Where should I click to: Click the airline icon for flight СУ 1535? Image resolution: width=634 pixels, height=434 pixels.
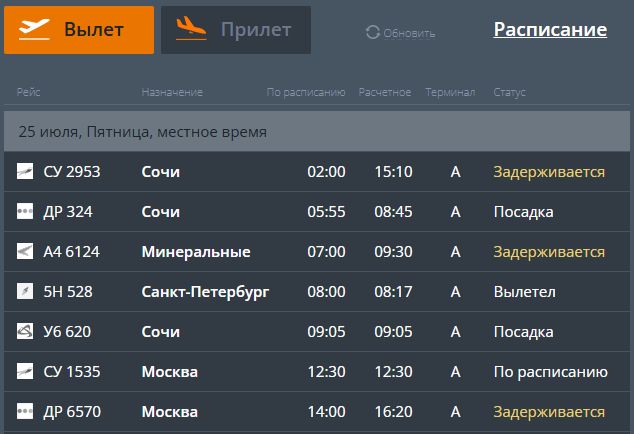pos(25,372)
